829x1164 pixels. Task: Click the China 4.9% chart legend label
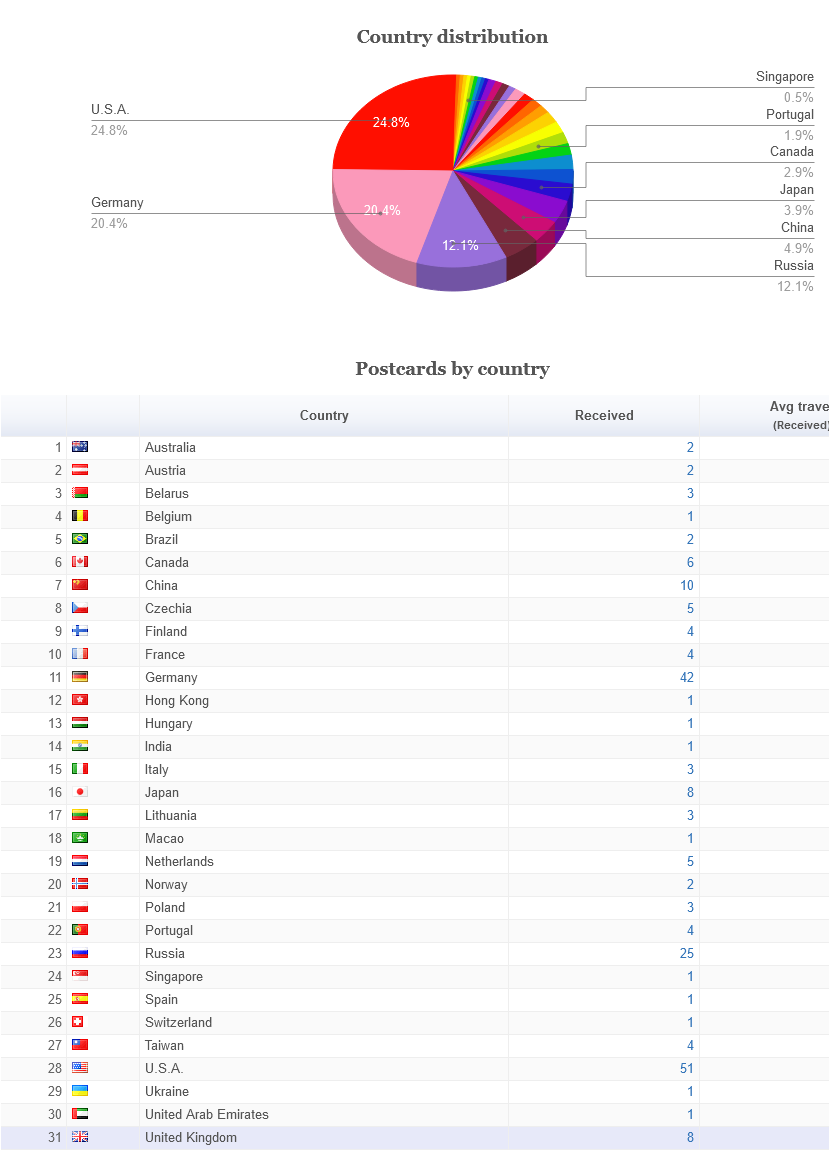click(x=797, y=238)
